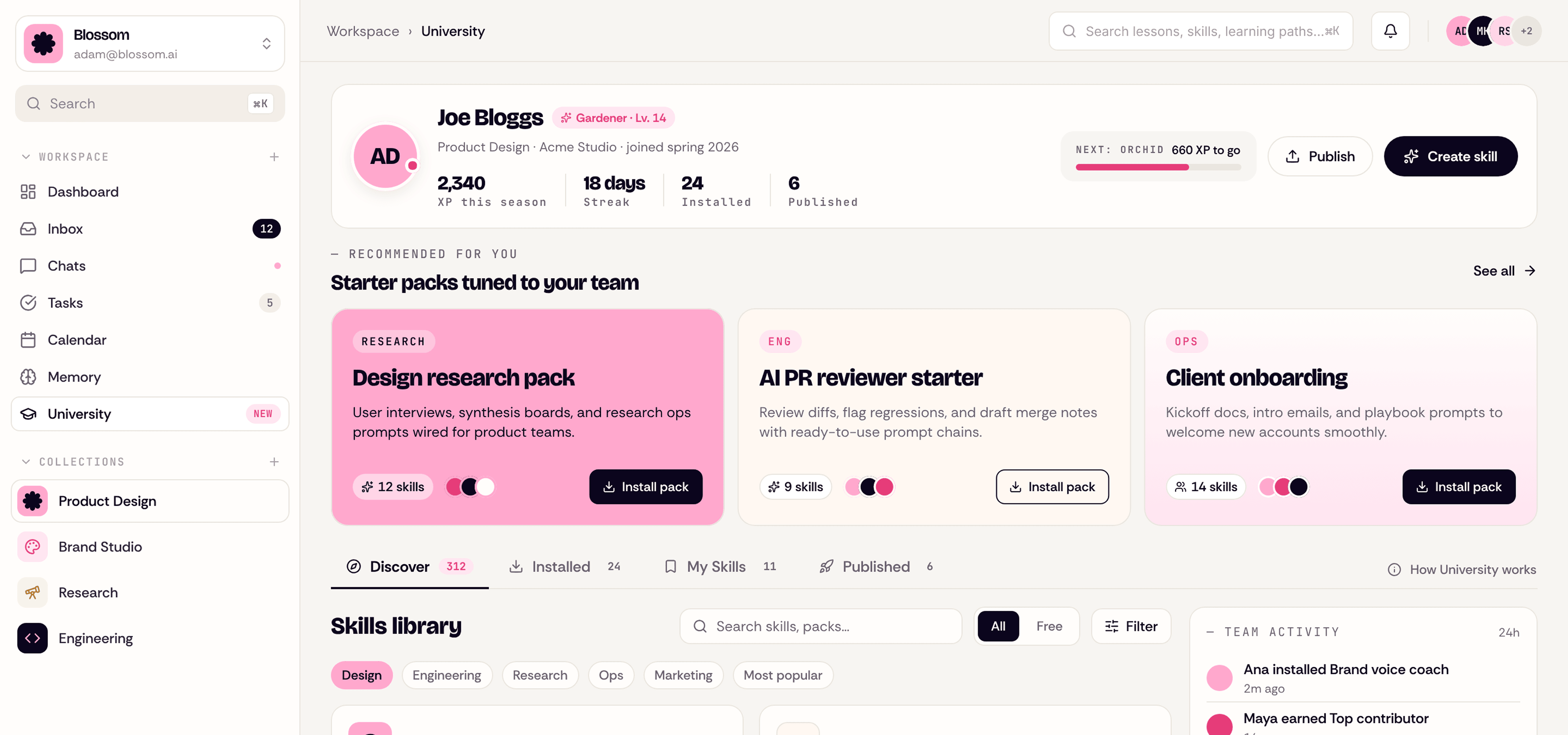The image size is (1568, 735).
Task: Click AI PR reviewer member avatars
Action: [869, 487]
